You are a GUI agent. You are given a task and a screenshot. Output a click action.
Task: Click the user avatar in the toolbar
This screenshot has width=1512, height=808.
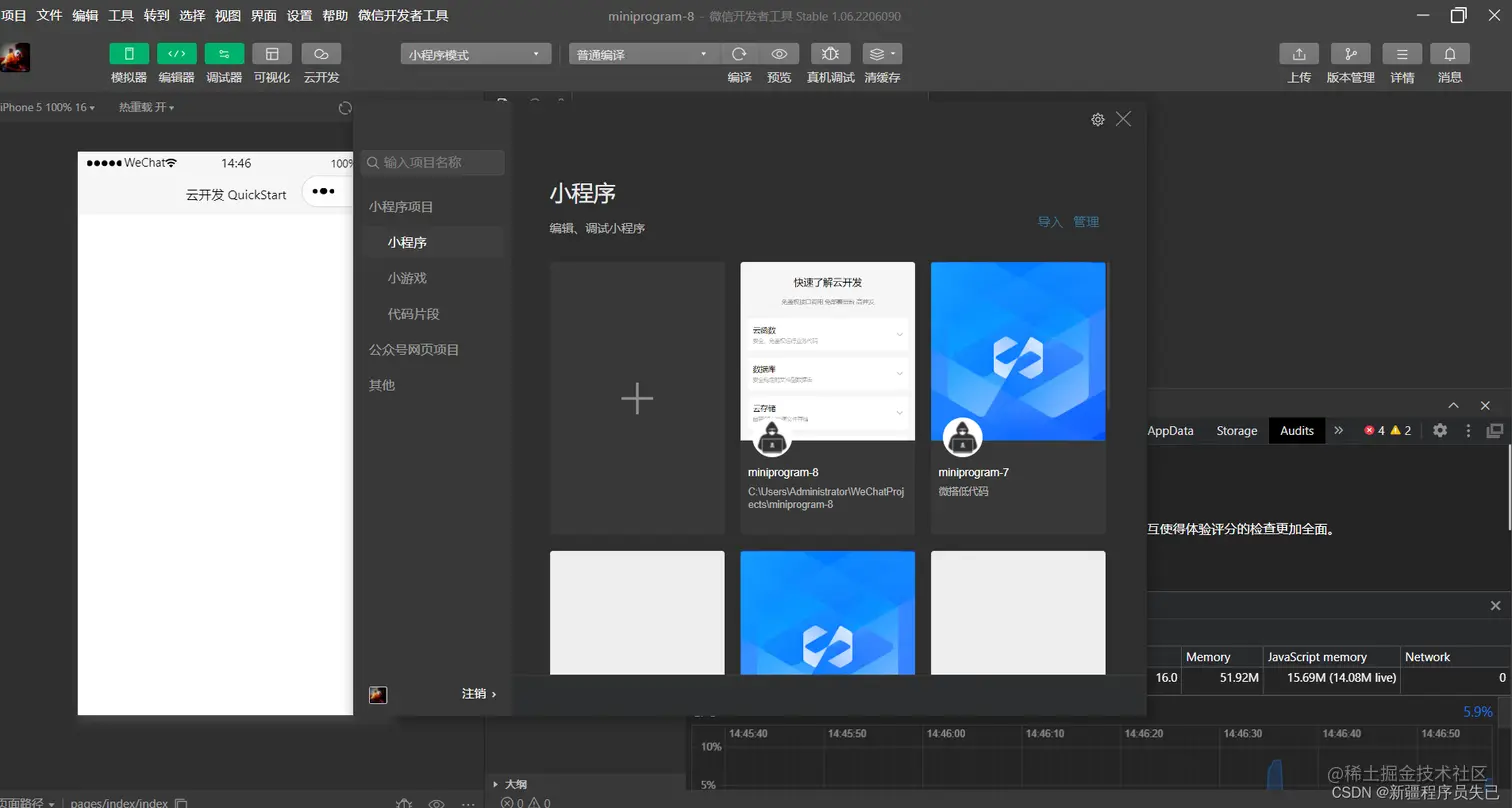point(15,57)
